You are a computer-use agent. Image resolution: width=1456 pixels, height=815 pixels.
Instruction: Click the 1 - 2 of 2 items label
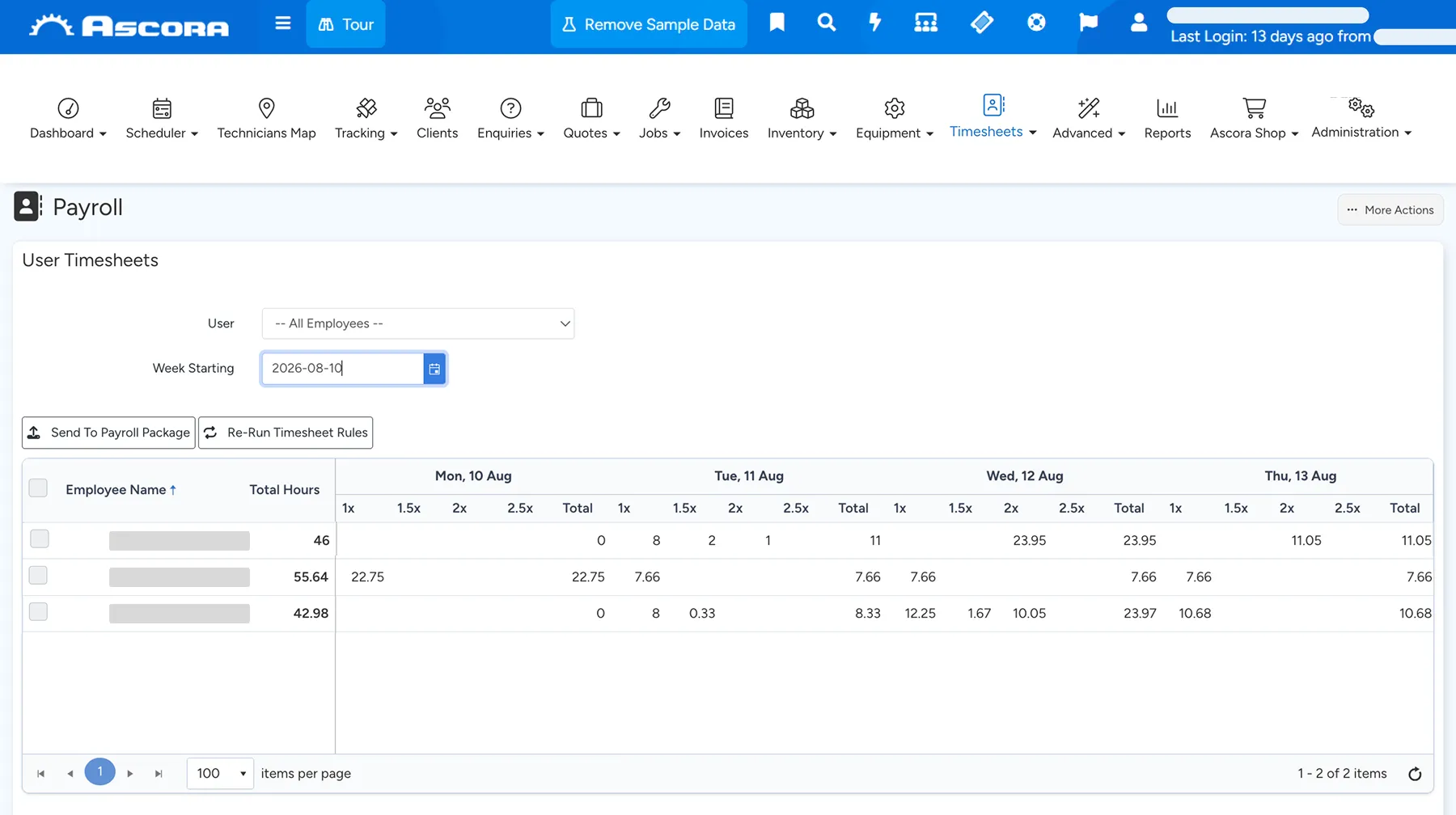(1342, 774)
